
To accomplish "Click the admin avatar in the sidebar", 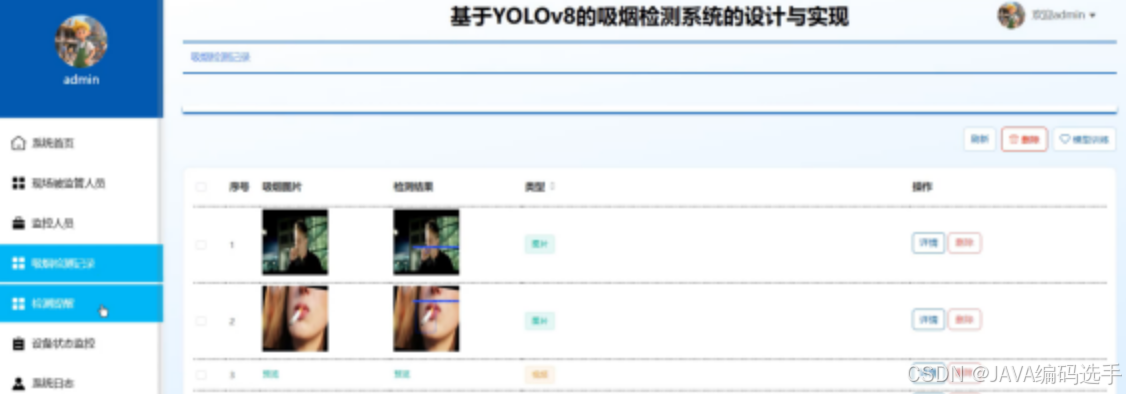I will tap(81, 42).
